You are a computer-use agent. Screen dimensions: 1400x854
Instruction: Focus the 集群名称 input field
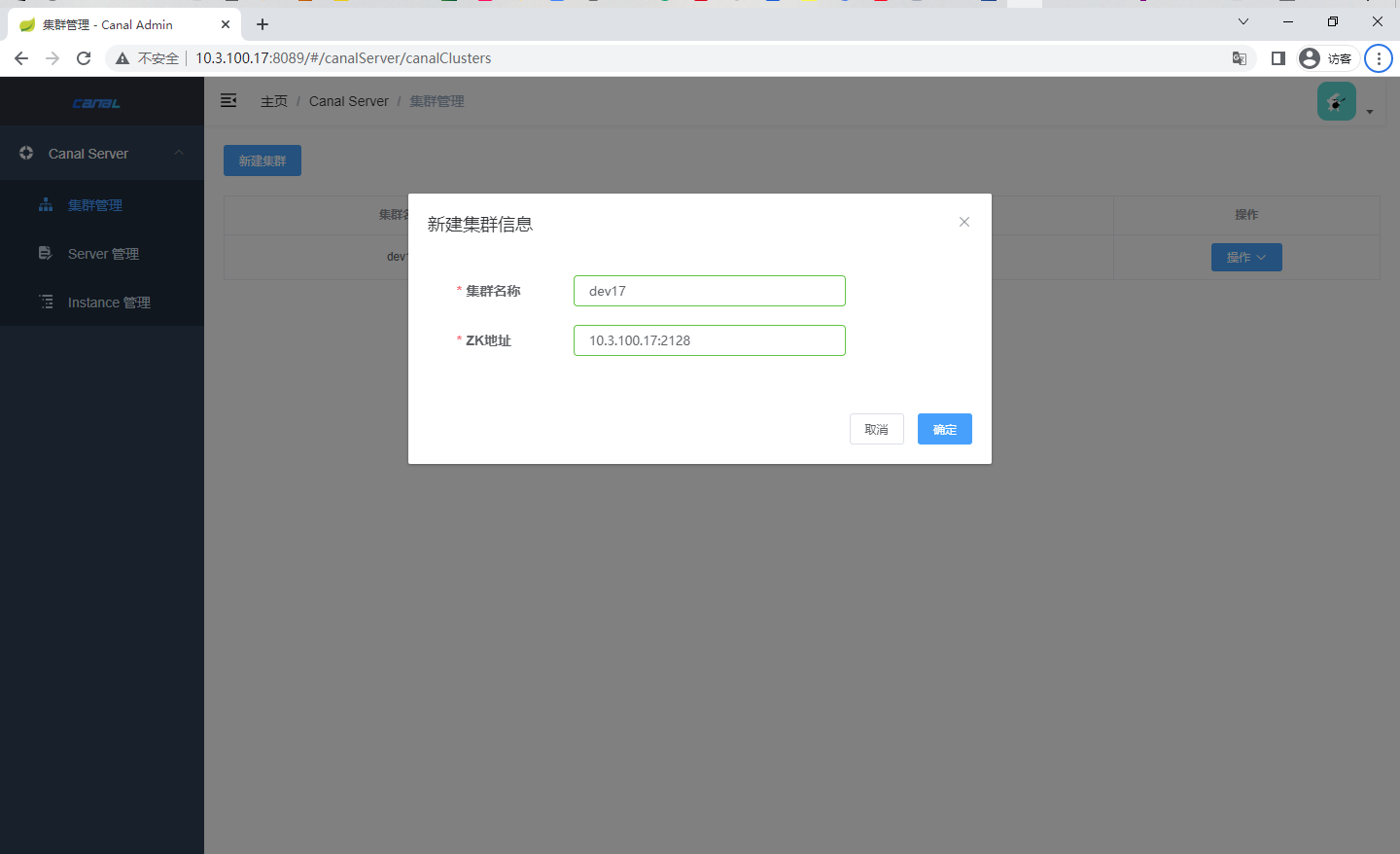tap(709, 291)
